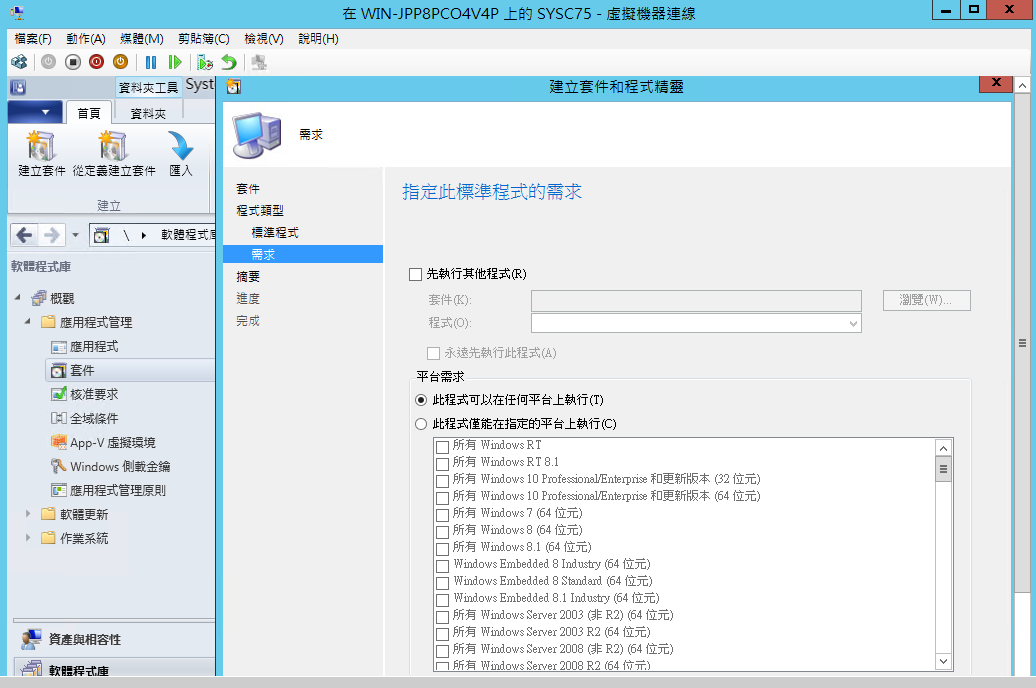The image size is (1036, 688).
Task: Click the forward navigation arrow
Action: tap(51, 235)
